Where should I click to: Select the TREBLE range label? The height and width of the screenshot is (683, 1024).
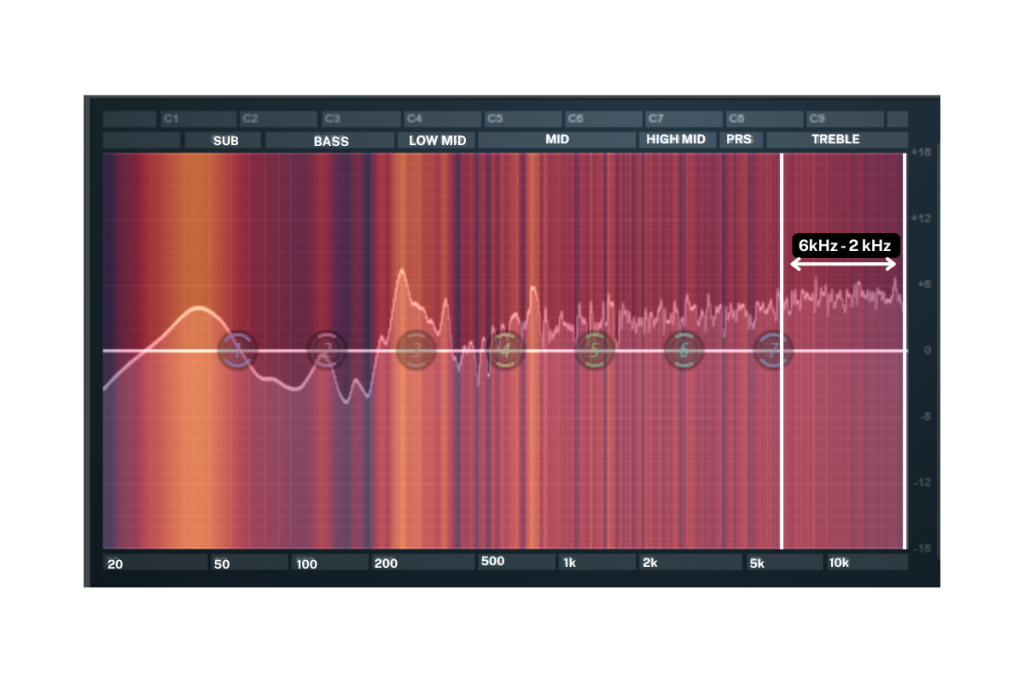point(836,140)
